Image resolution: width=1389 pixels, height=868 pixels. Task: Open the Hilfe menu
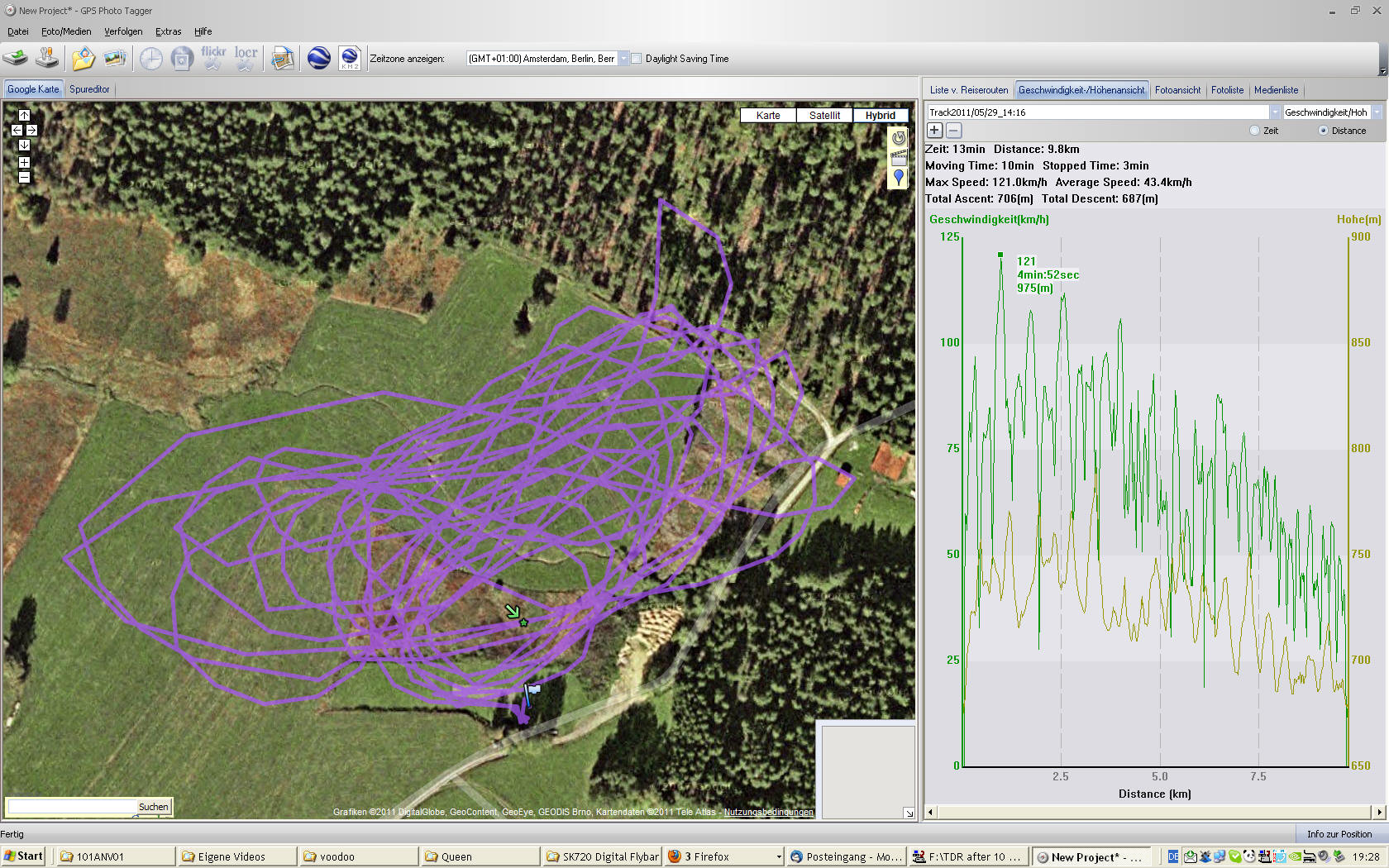203,31
